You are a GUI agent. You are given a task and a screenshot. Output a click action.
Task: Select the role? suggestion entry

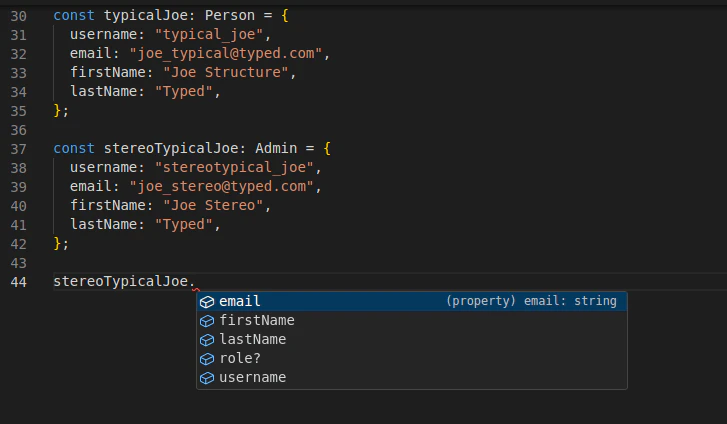(412, 359)
